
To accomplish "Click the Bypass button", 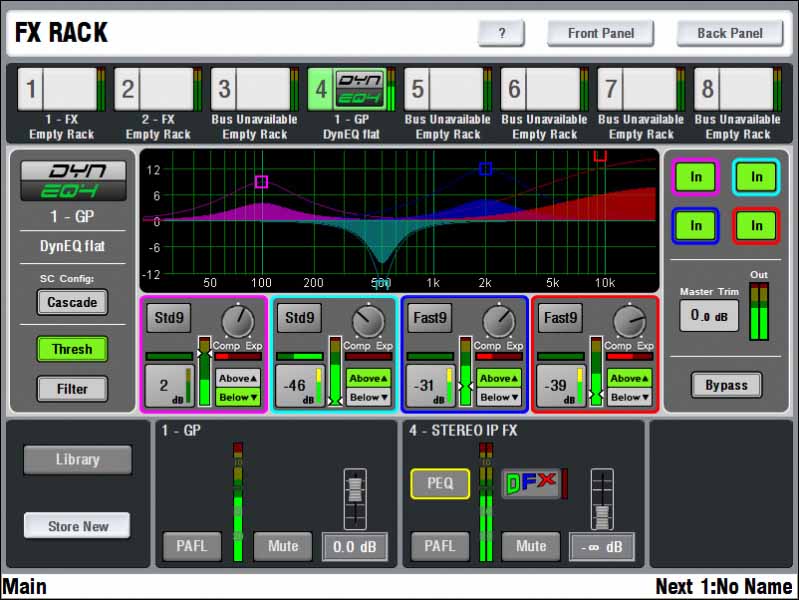I will coord(726,385).
